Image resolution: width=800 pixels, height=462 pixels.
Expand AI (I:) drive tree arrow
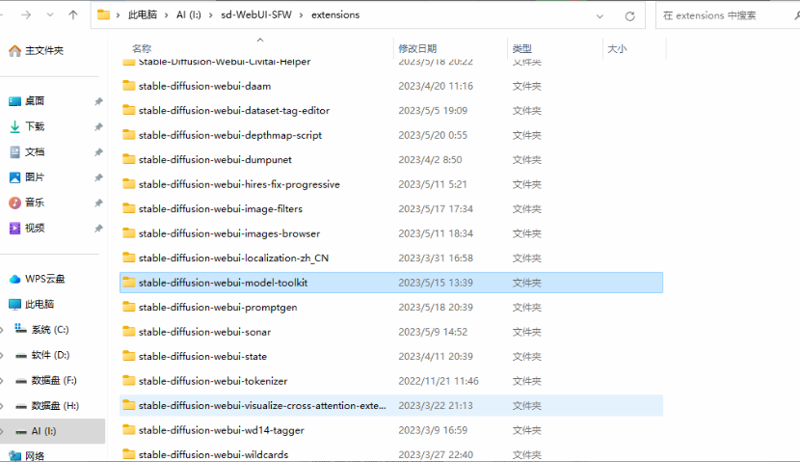pyautogui.click(x=2, y=431)
